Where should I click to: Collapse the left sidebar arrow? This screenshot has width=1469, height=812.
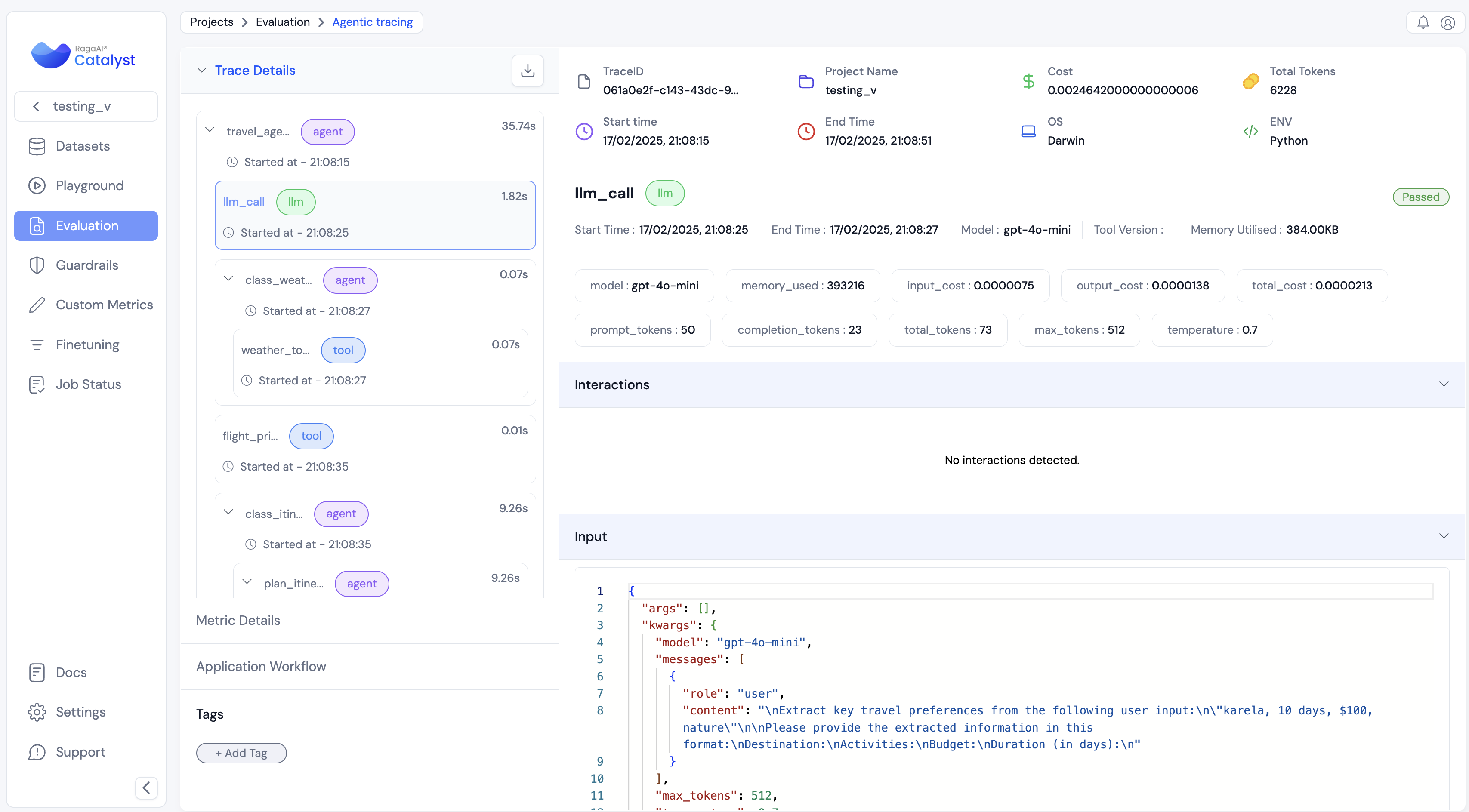[146, 787]
